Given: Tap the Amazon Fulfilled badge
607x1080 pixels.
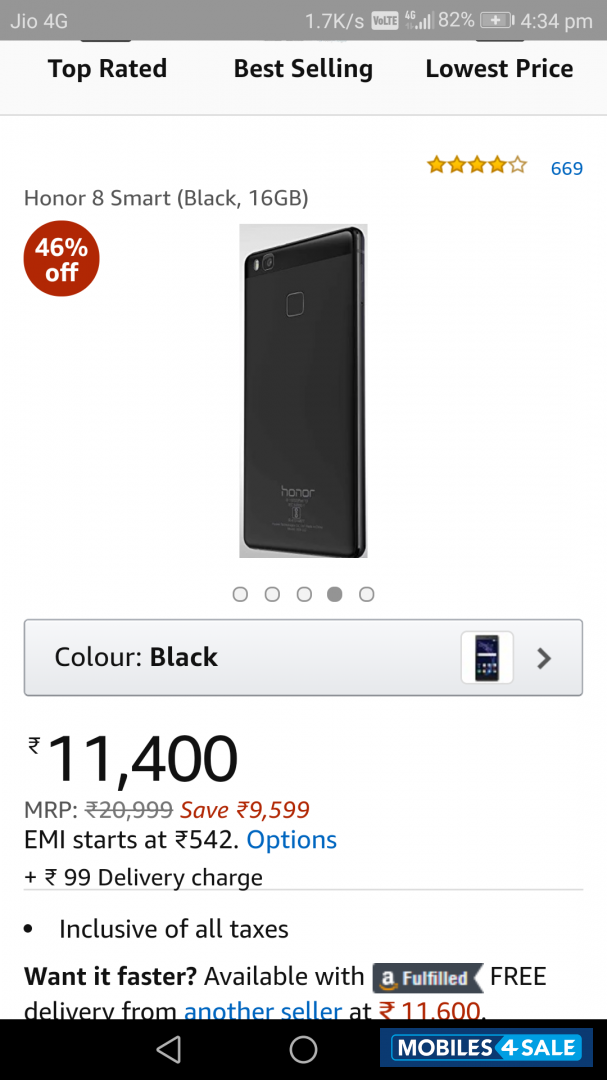Looking at the screenshot, I should coord(429,977).
